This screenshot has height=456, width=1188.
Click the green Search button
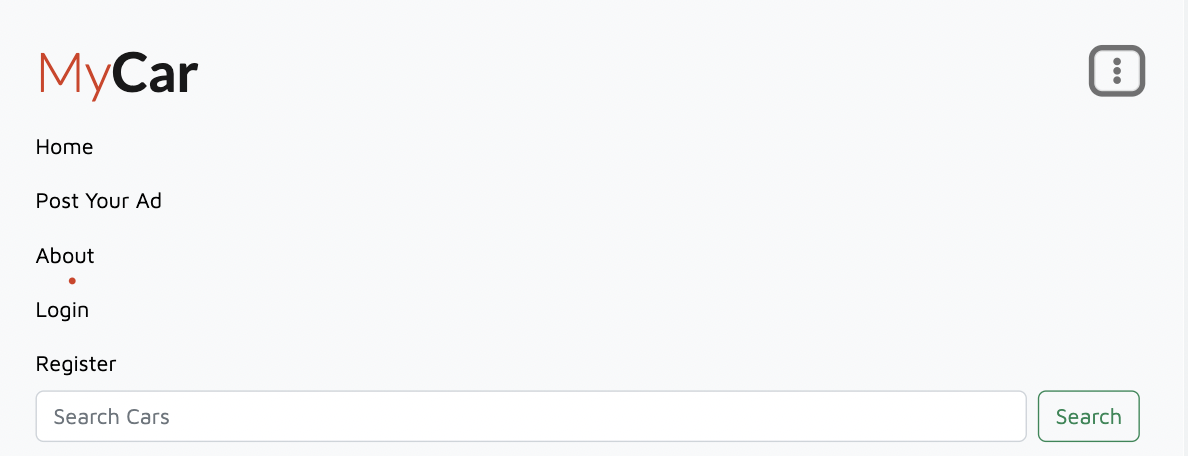(x=1089, y=416)
